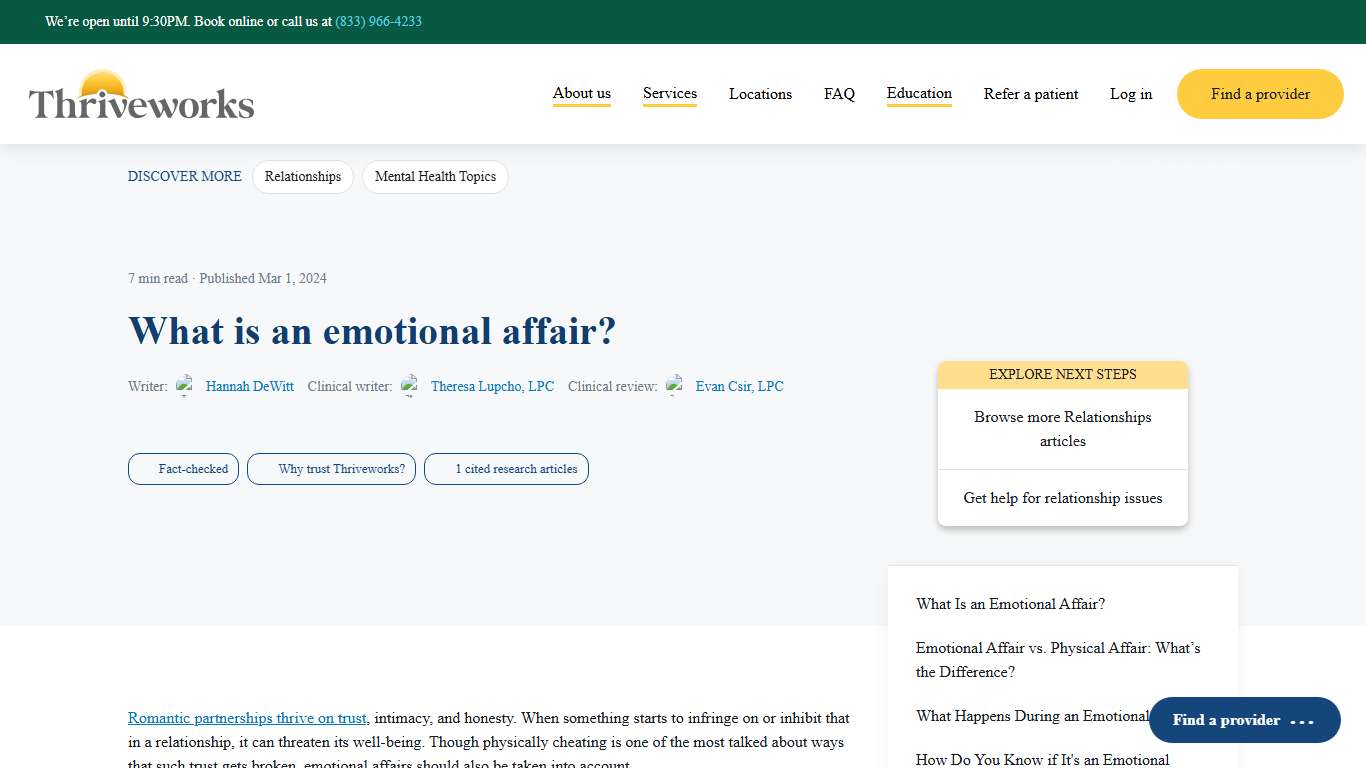The height and width of the screenshot is (768, 1366).
Task: Expand Why trust Thriveworks?
Action: coord(331,468)
